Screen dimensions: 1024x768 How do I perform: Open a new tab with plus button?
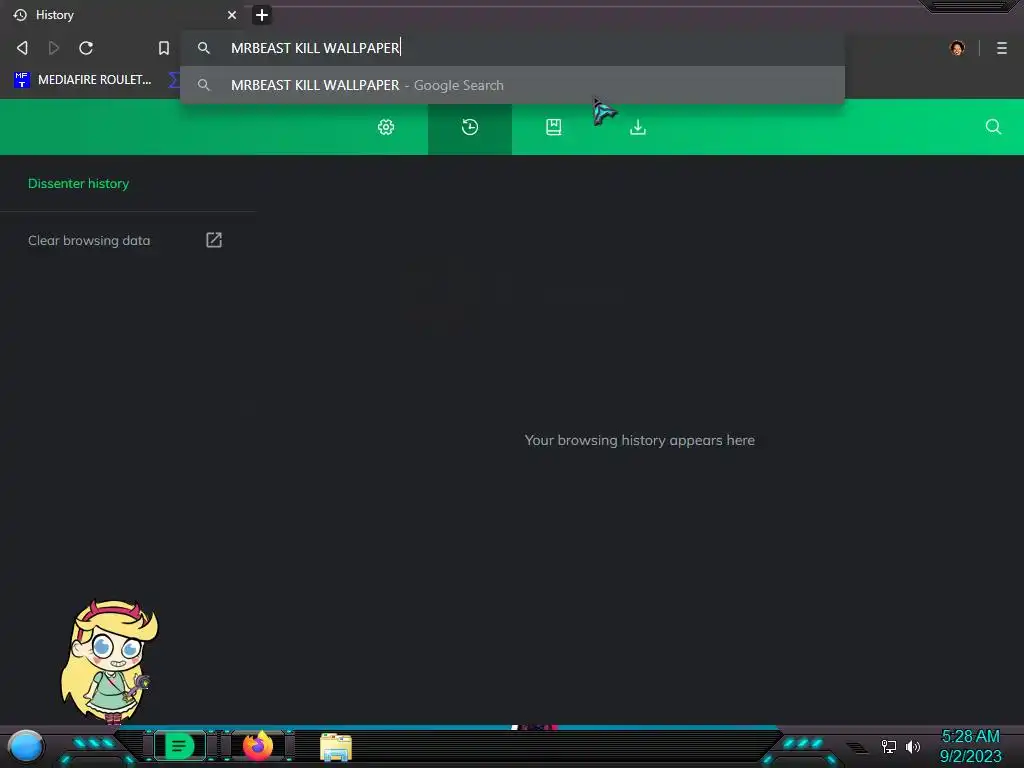tap(262, 15)
